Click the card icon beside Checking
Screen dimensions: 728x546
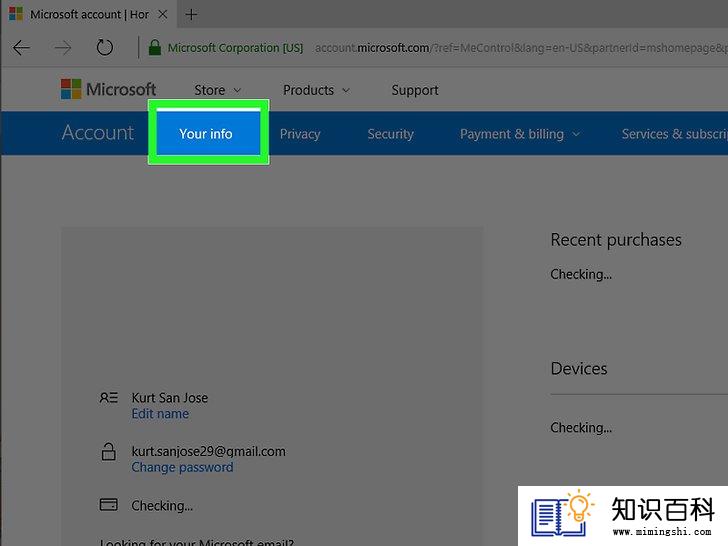pyautogui.click(x=109, y=505)
